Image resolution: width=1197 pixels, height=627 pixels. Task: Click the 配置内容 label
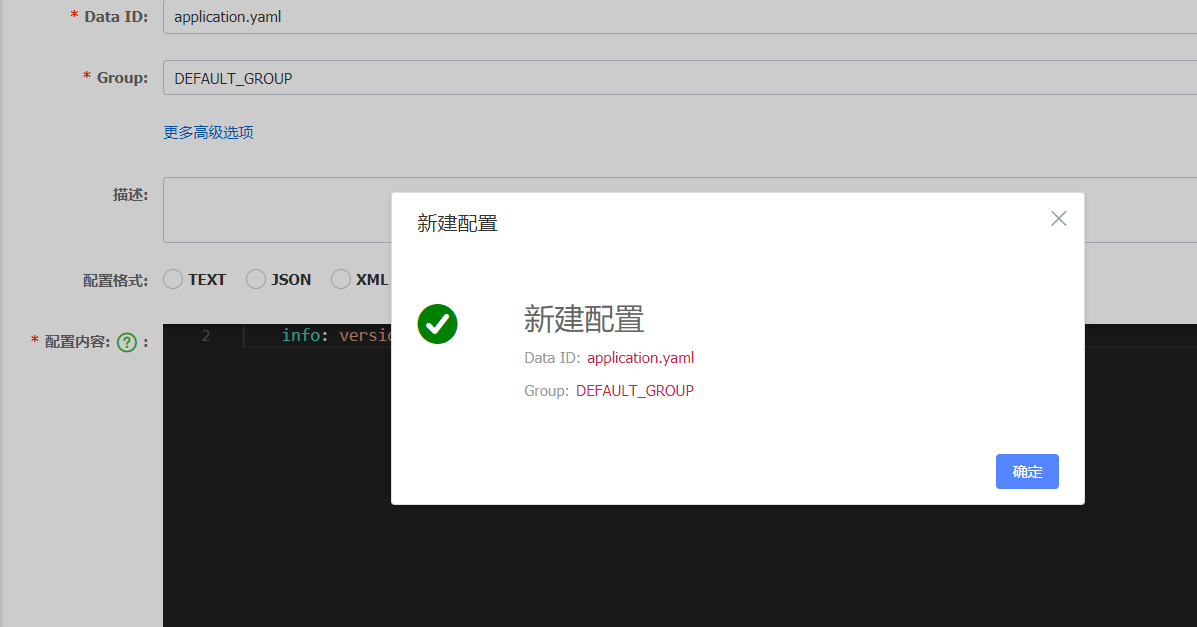77,341
